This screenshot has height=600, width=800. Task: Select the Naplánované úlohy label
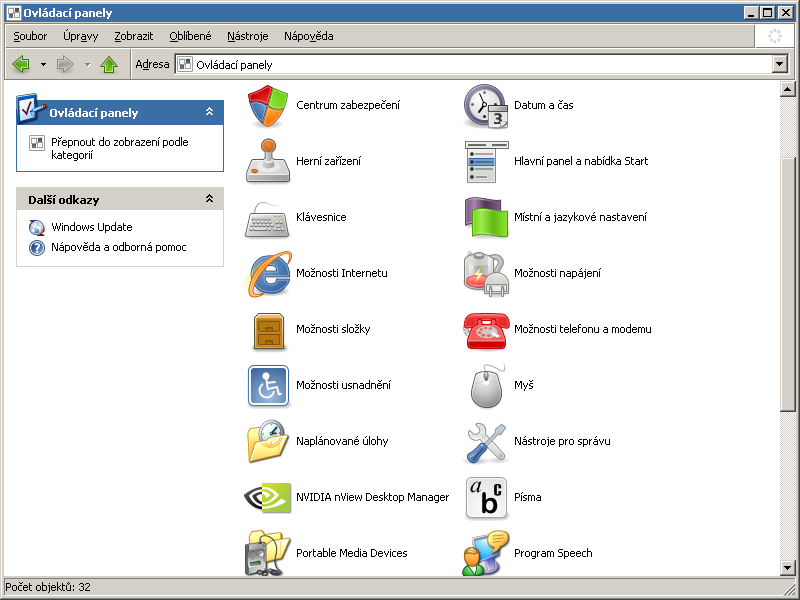tap(342, 441)
